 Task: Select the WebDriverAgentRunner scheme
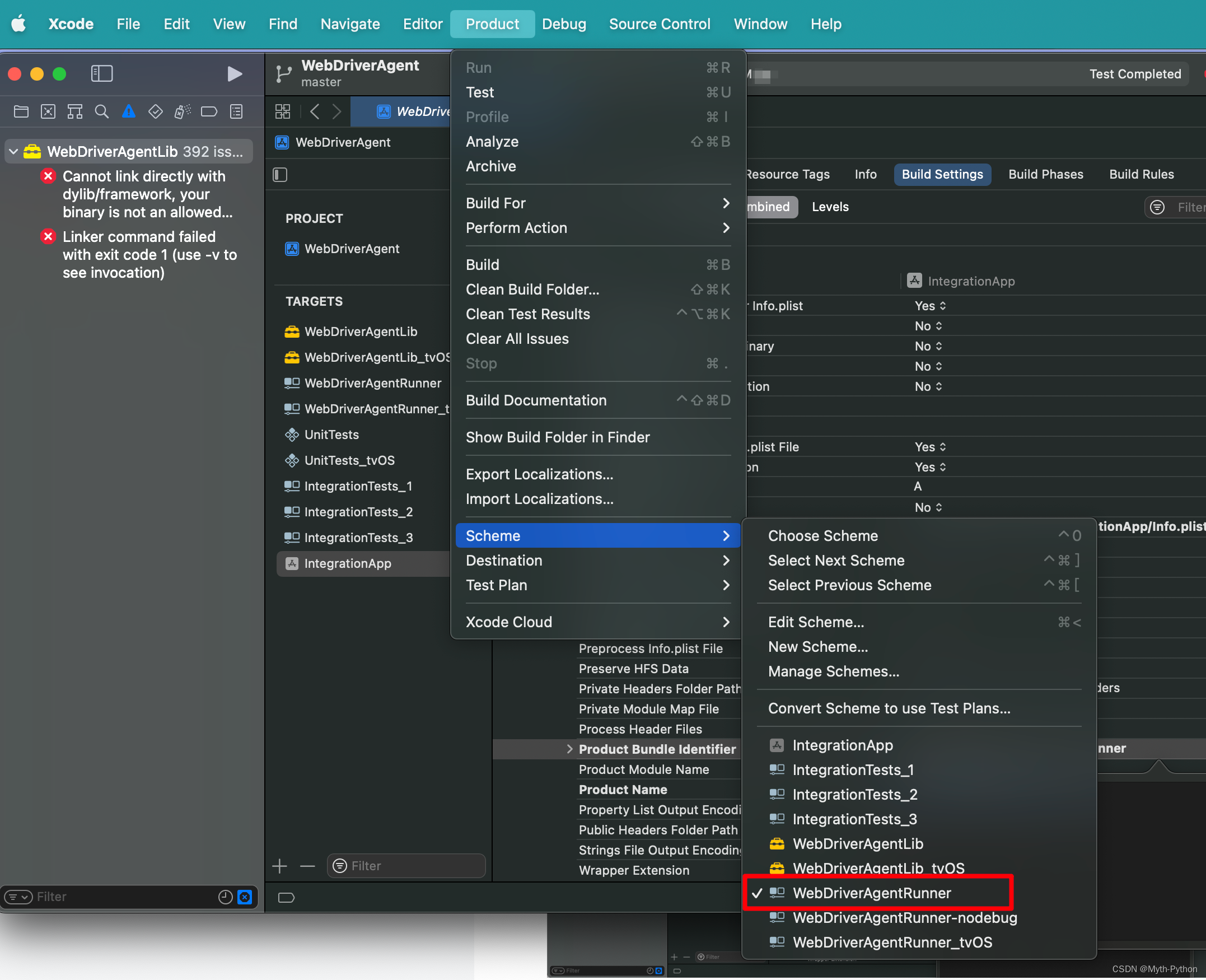[871, 893]
